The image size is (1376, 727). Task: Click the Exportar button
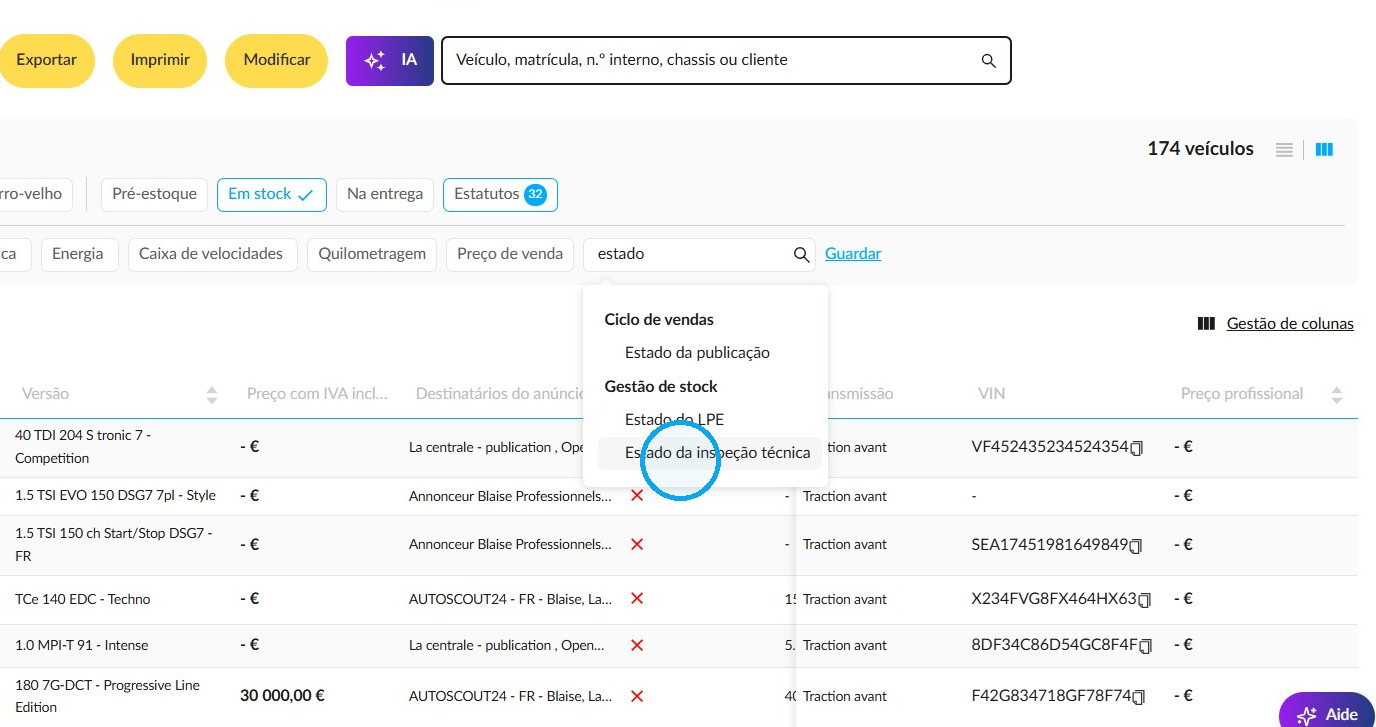coord(46,60)
